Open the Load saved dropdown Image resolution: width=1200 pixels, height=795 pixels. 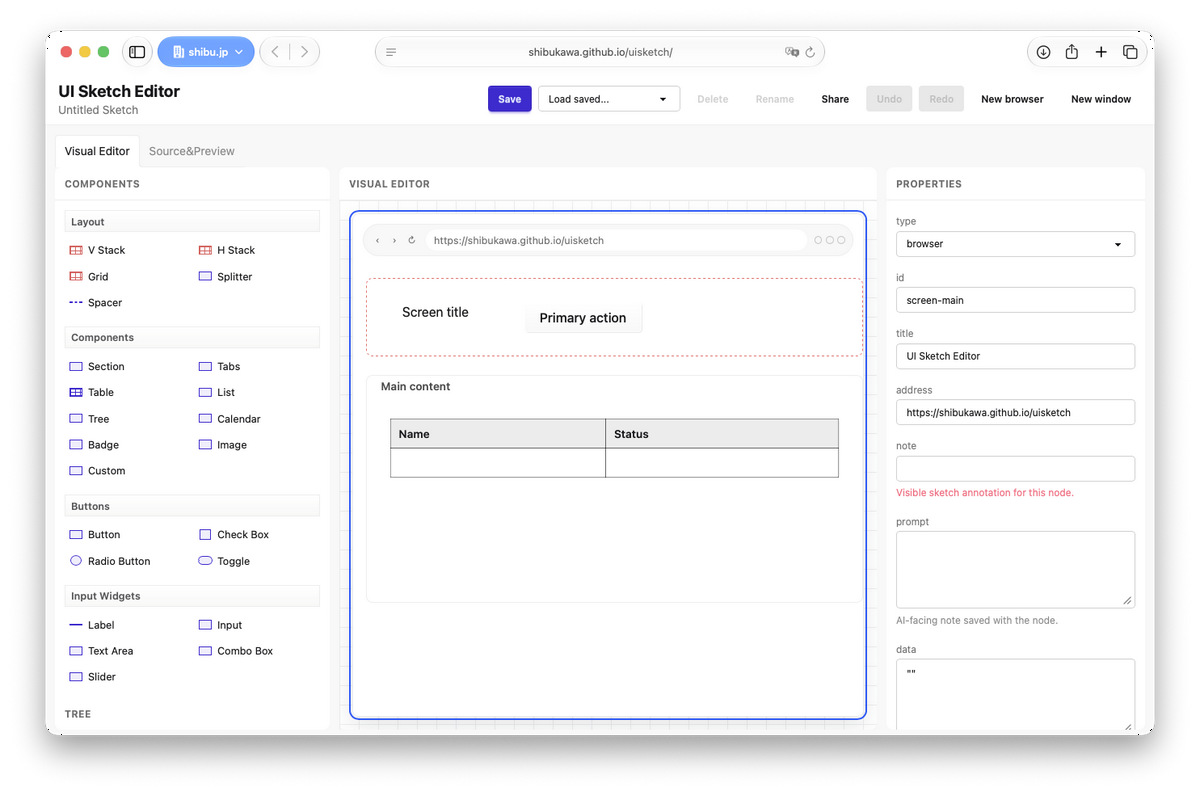pos(609,99)
